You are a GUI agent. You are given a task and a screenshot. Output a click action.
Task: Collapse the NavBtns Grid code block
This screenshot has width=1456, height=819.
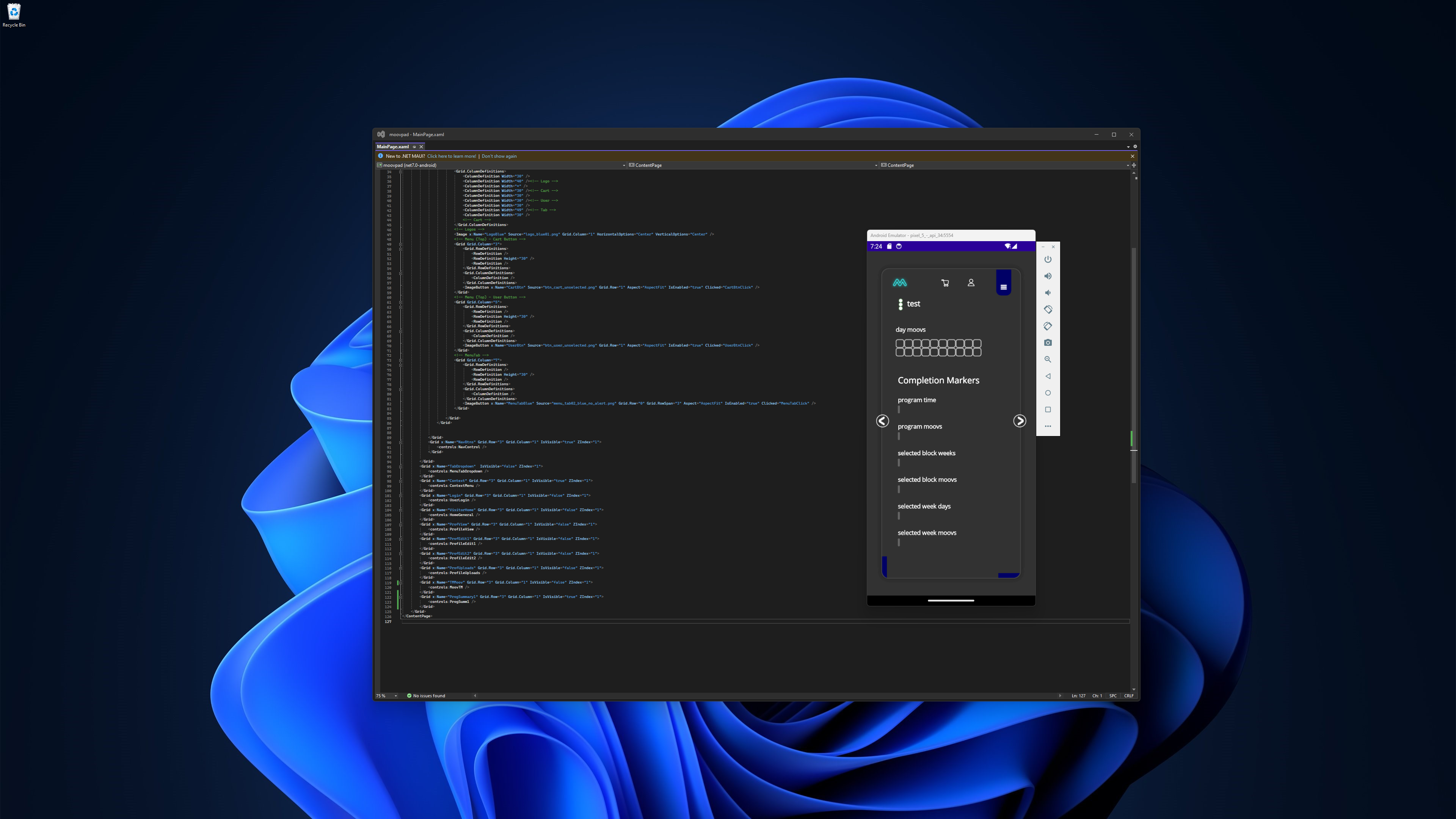(x=401, y=442)
